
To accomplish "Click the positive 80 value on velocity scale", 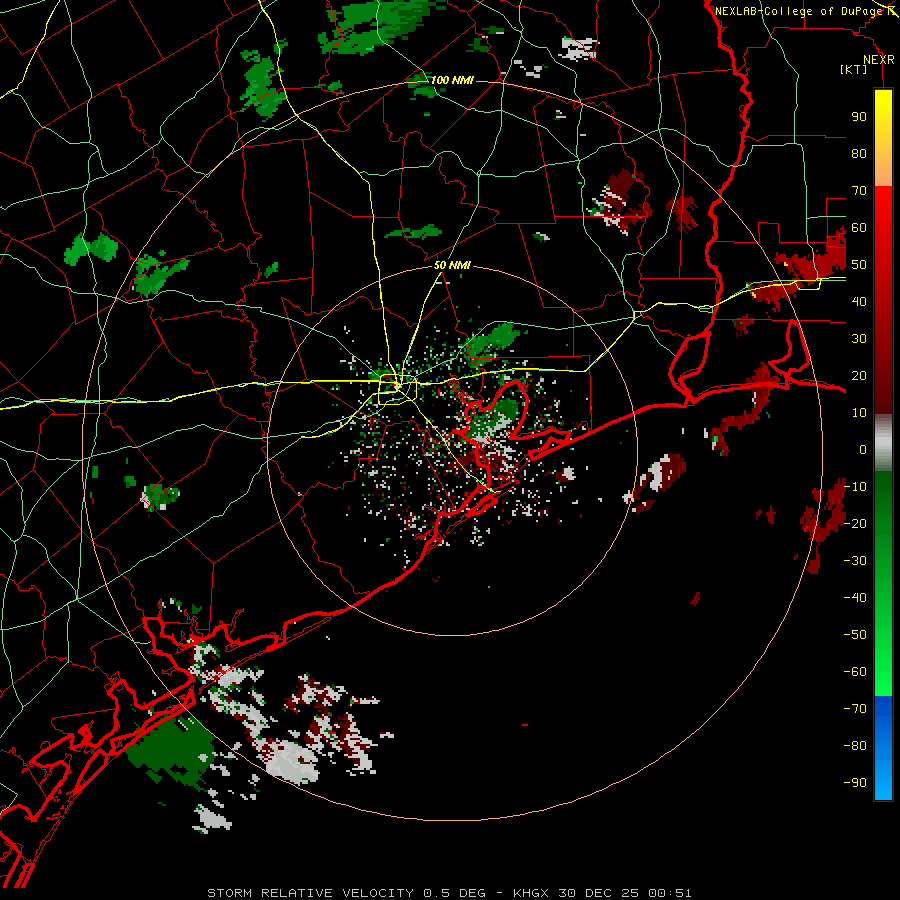I will (859, 153).
